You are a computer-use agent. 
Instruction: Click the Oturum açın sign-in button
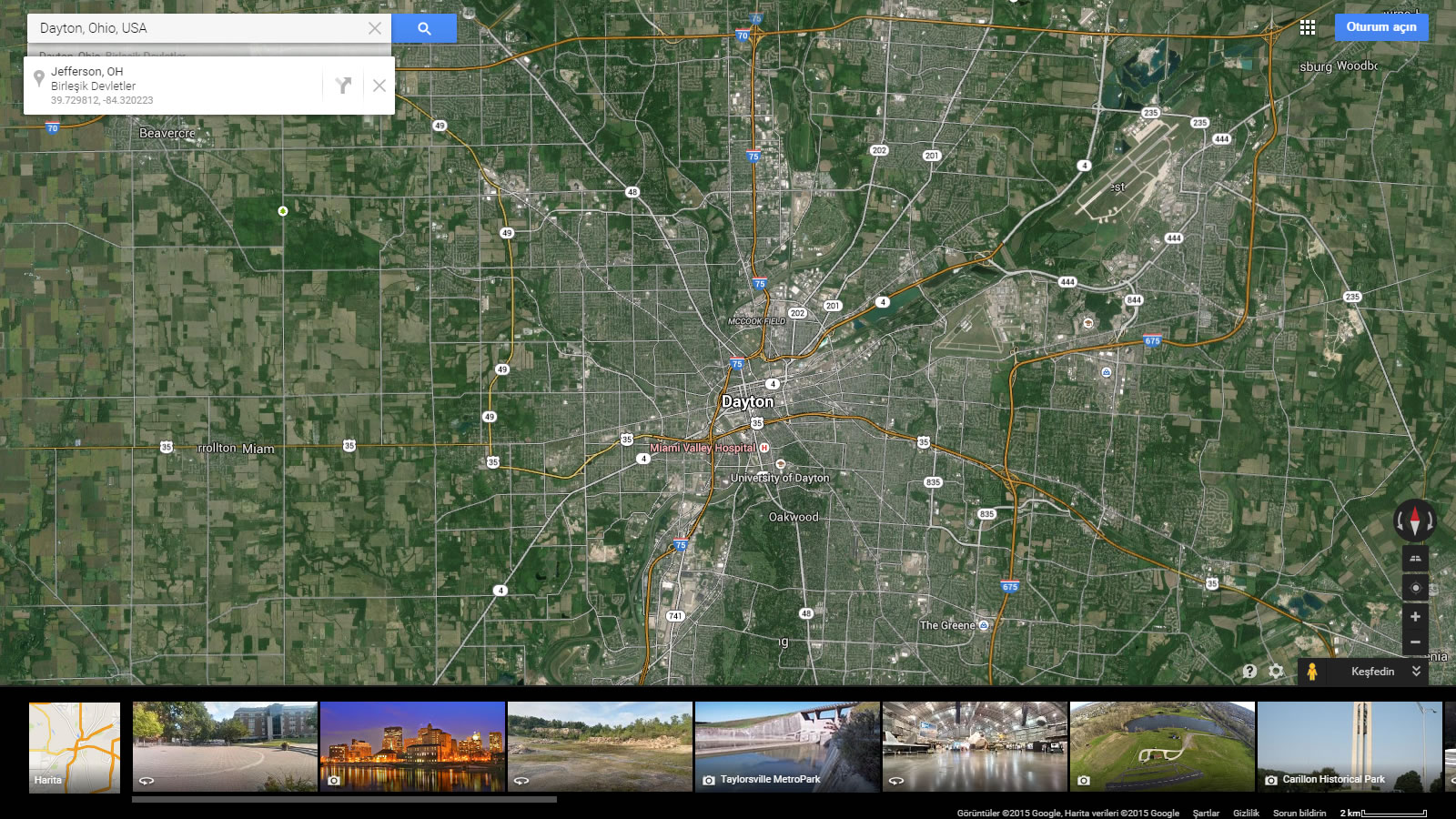click(x=1380, y=27)
